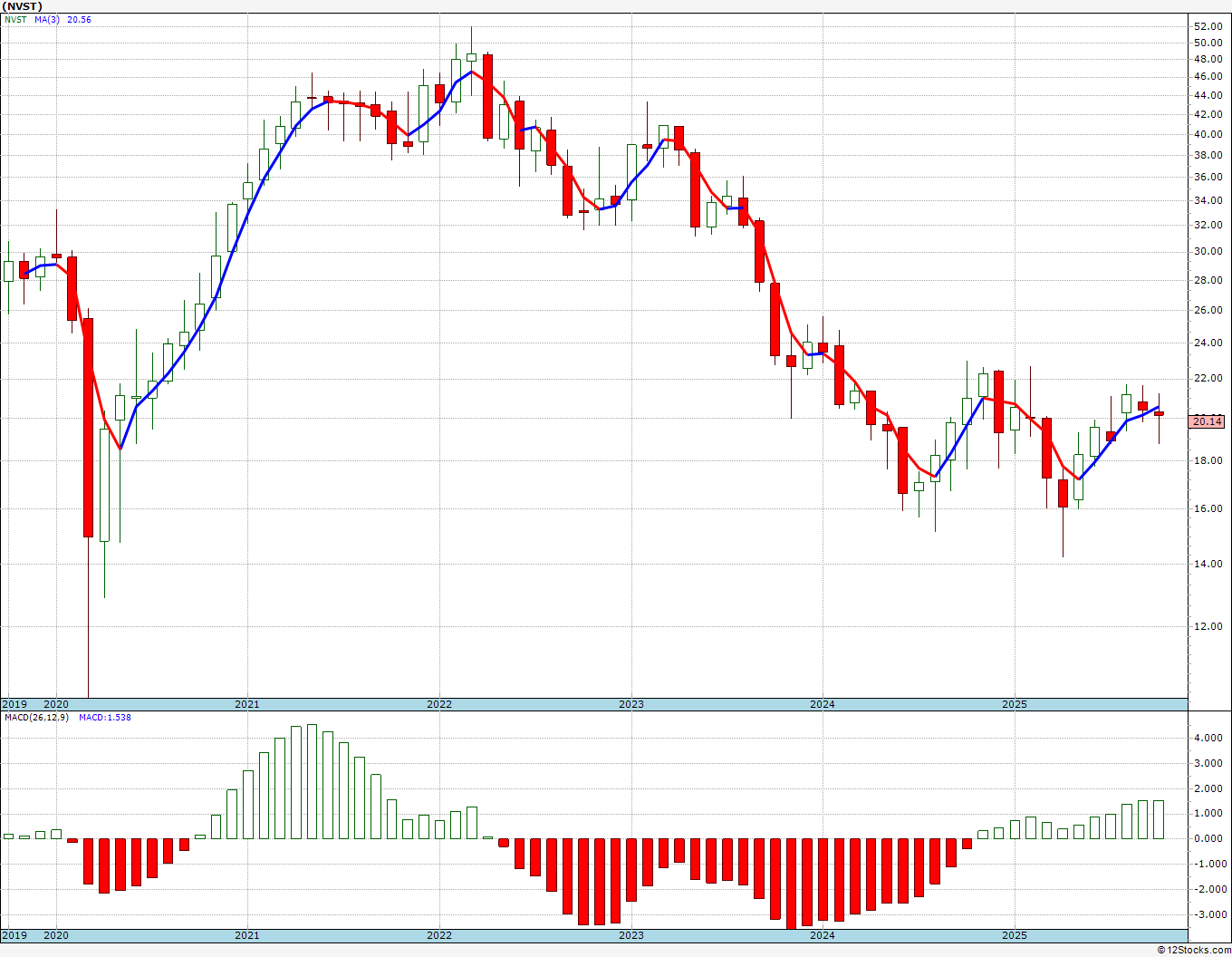Viewport: 1232px width, 957px height.
Task: Click the 18.00 price axis label
Action: point(1208,460)
